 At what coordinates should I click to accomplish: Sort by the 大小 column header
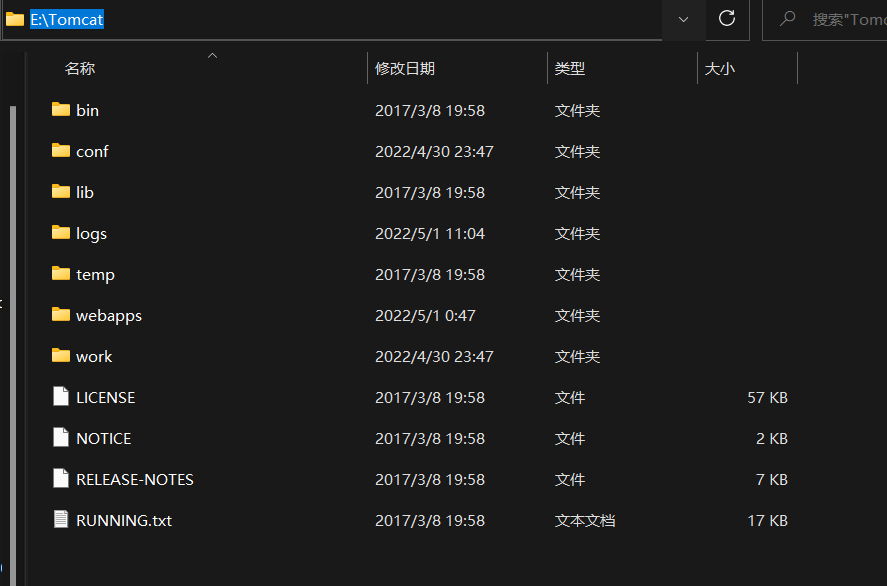tap(747, 68)
